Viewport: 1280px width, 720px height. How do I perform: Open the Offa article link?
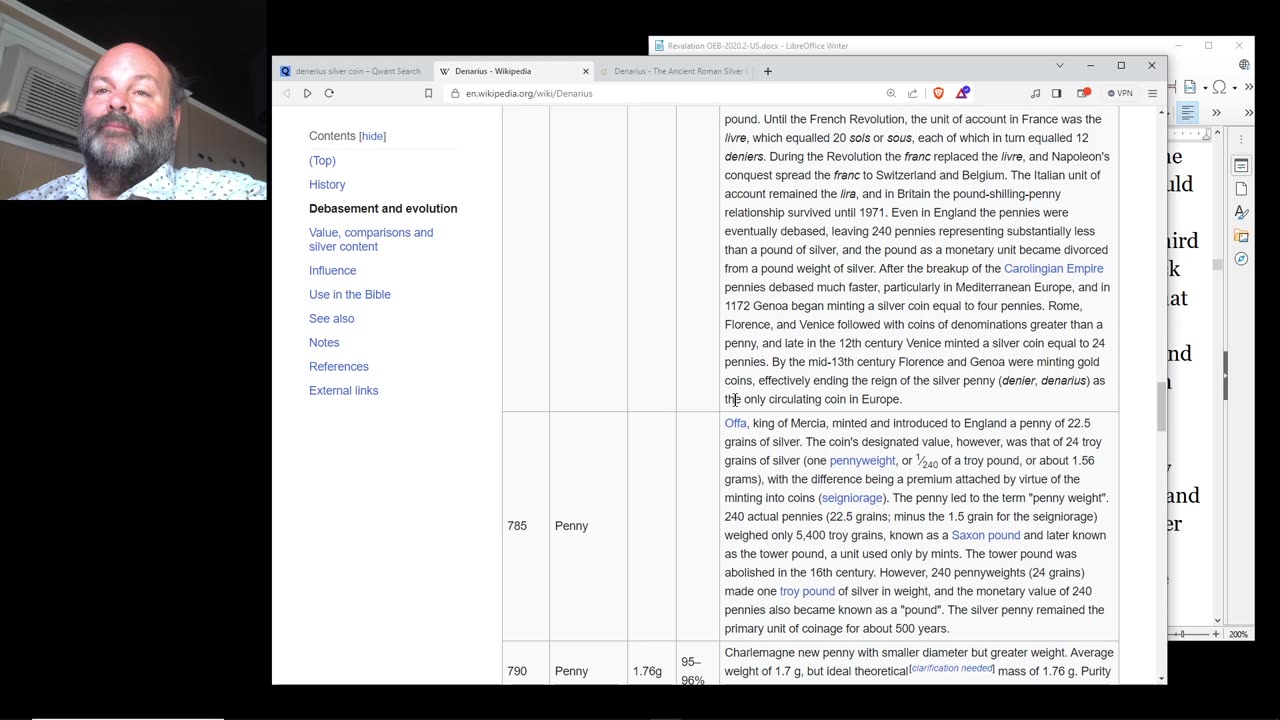click(x=735, y=423)
